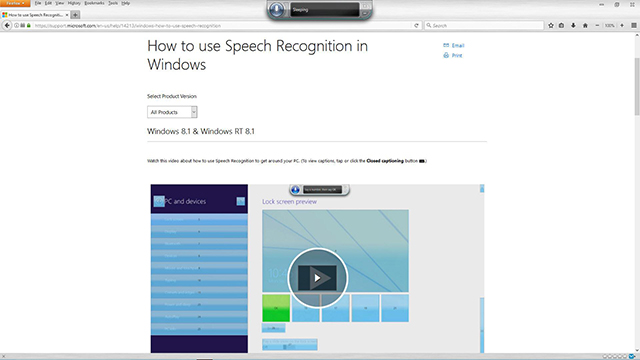Zoom in with the plus icon
Viewport: 640px width, 360px height.
(622, 25)
